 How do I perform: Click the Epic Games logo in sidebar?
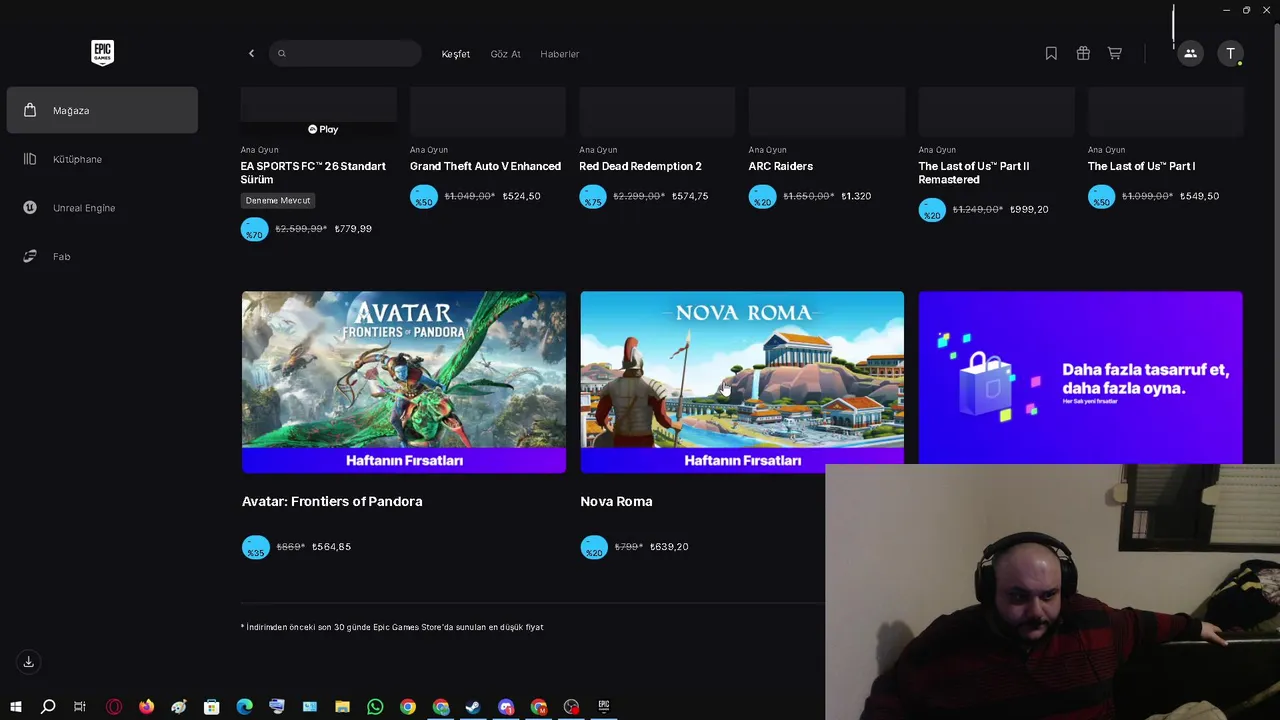click(x=102, y=53)
